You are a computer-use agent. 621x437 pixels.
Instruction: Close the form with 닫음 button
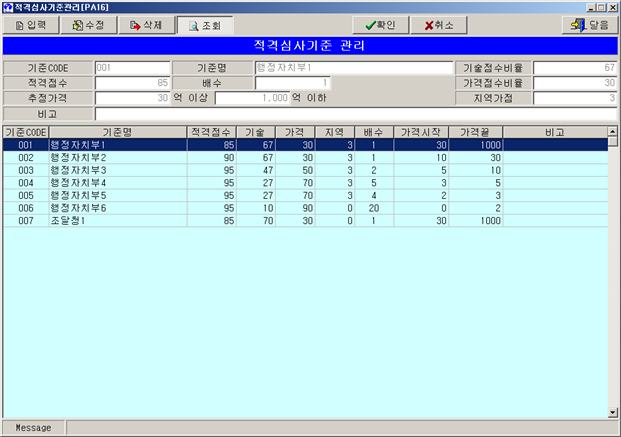pos(587,25)
